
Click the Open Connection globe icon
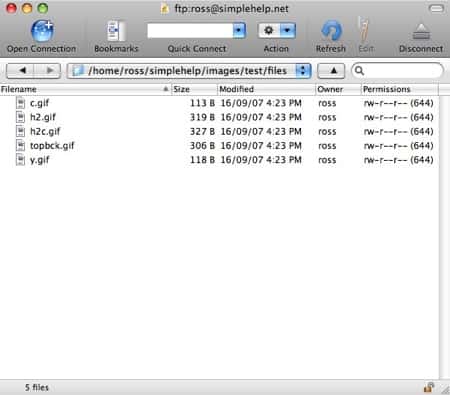pos(42,31)
